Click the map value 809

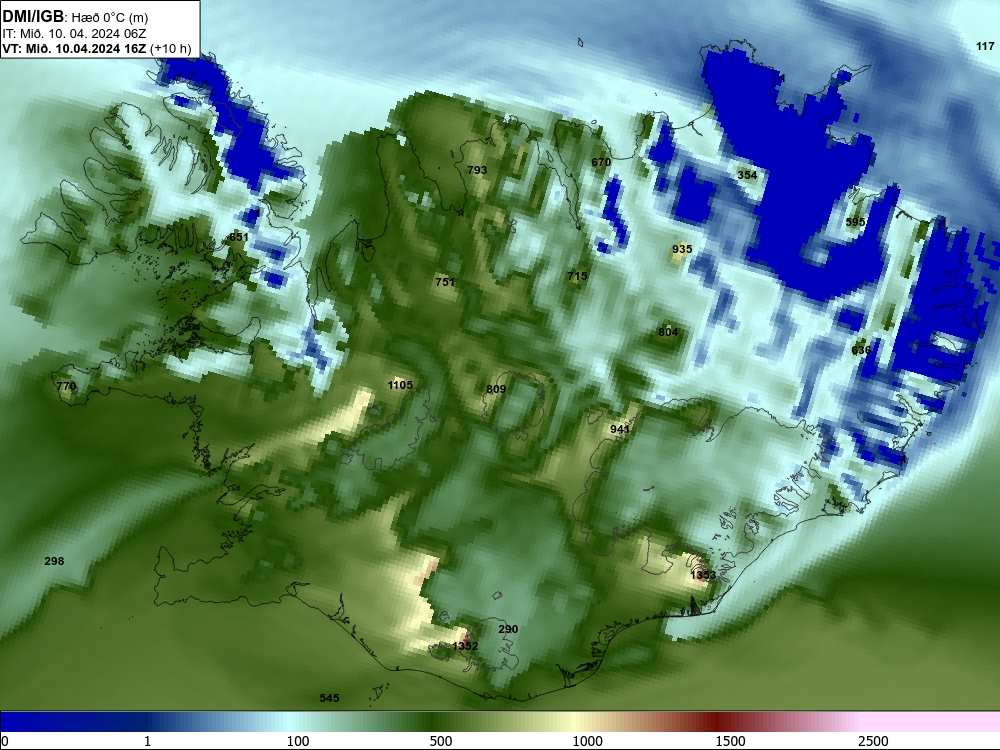(x=496, y=389)
